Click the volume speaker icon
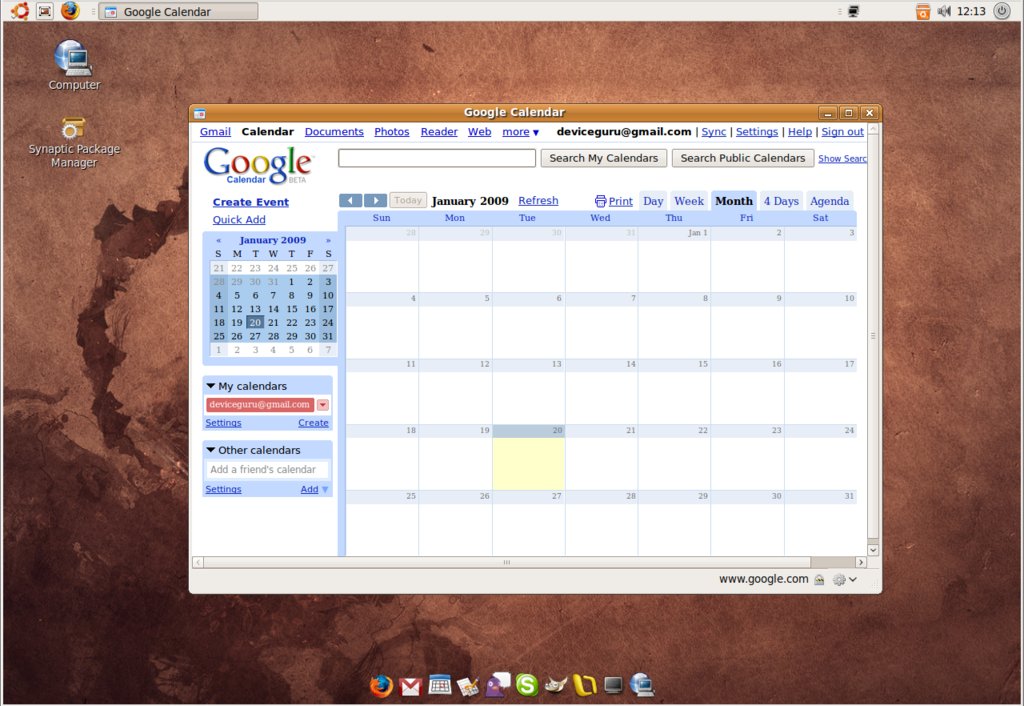The image size is (1024, 706). point(944,11)
